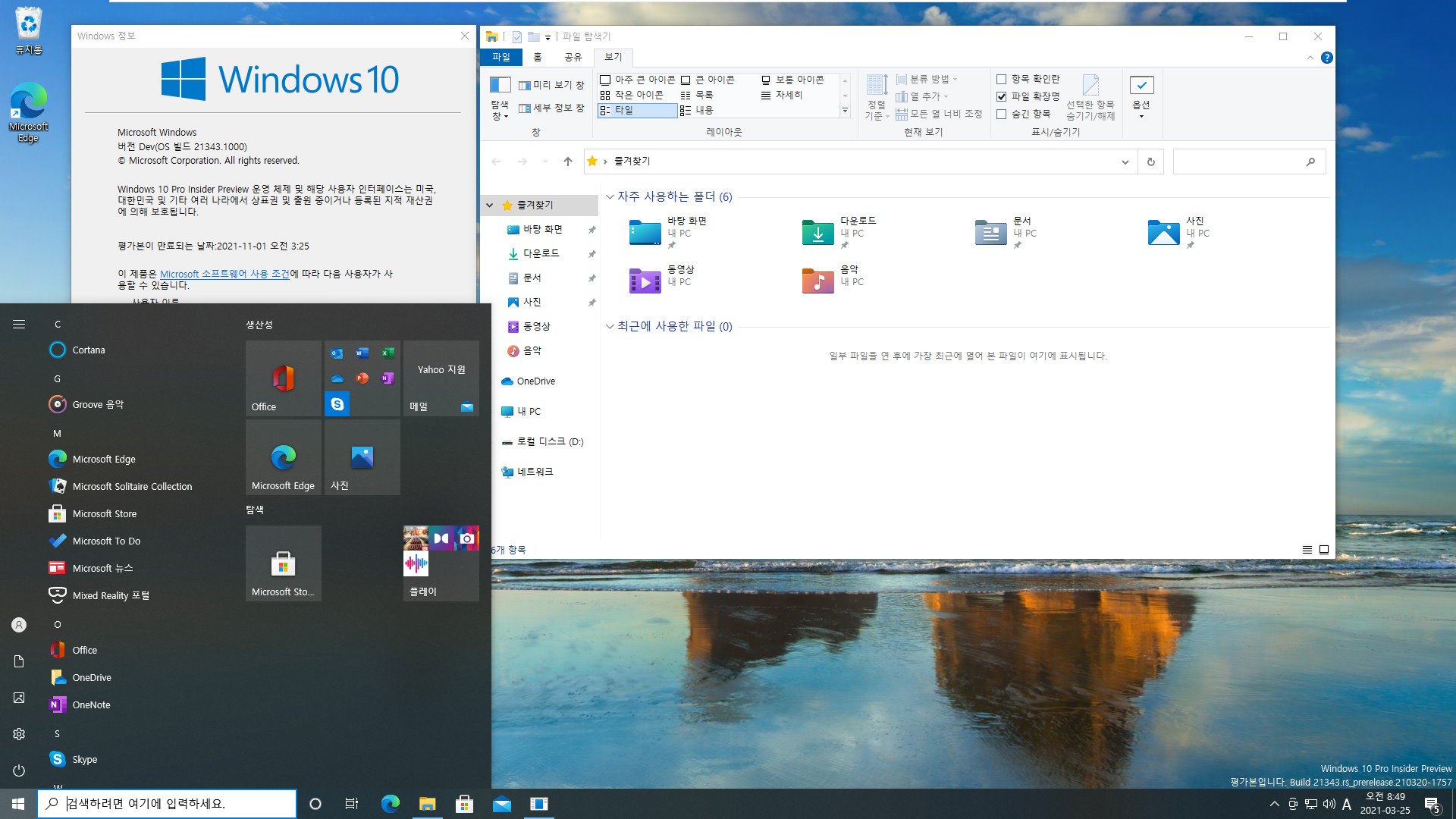Screen dimensions: 1456x819
Task: Go up one folder level in Explorer
Action: [568, 162]
